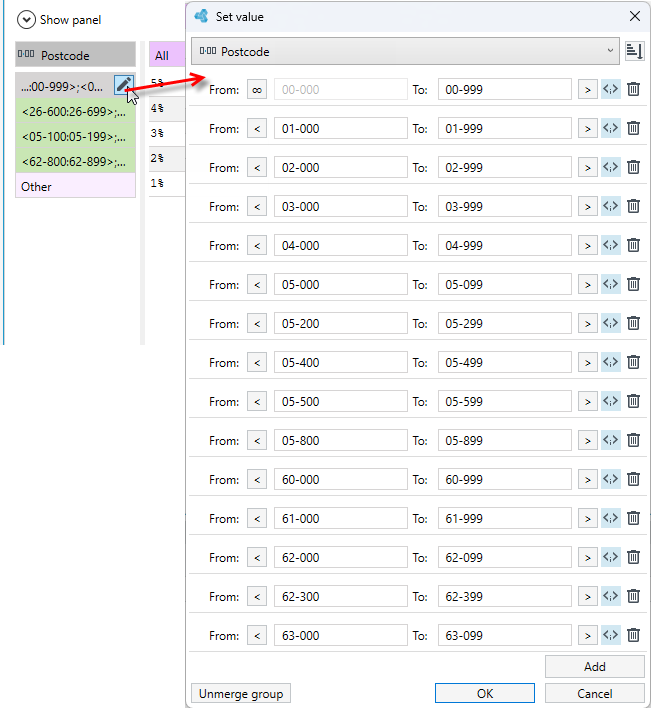Click the 3% value cell
Image resolution: width=664 pixels, height=708 pixels.
(167, 133)
